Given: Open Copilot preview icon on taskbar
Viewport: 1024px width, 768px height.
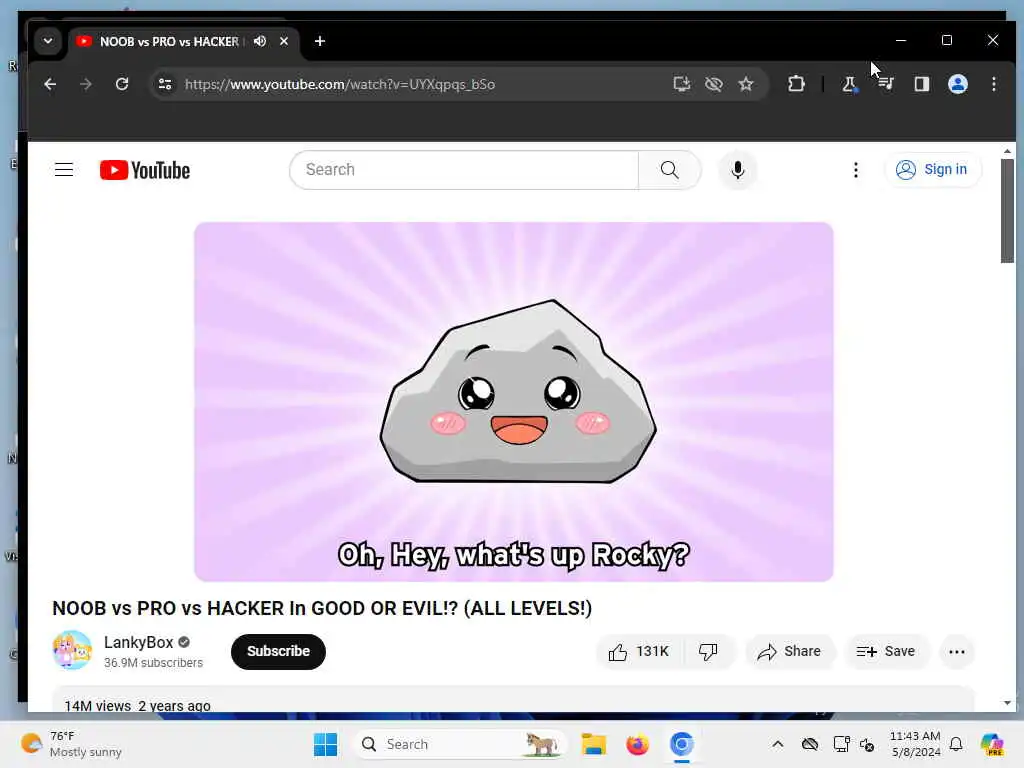Looking at the screenshot, I should point(992,744).
